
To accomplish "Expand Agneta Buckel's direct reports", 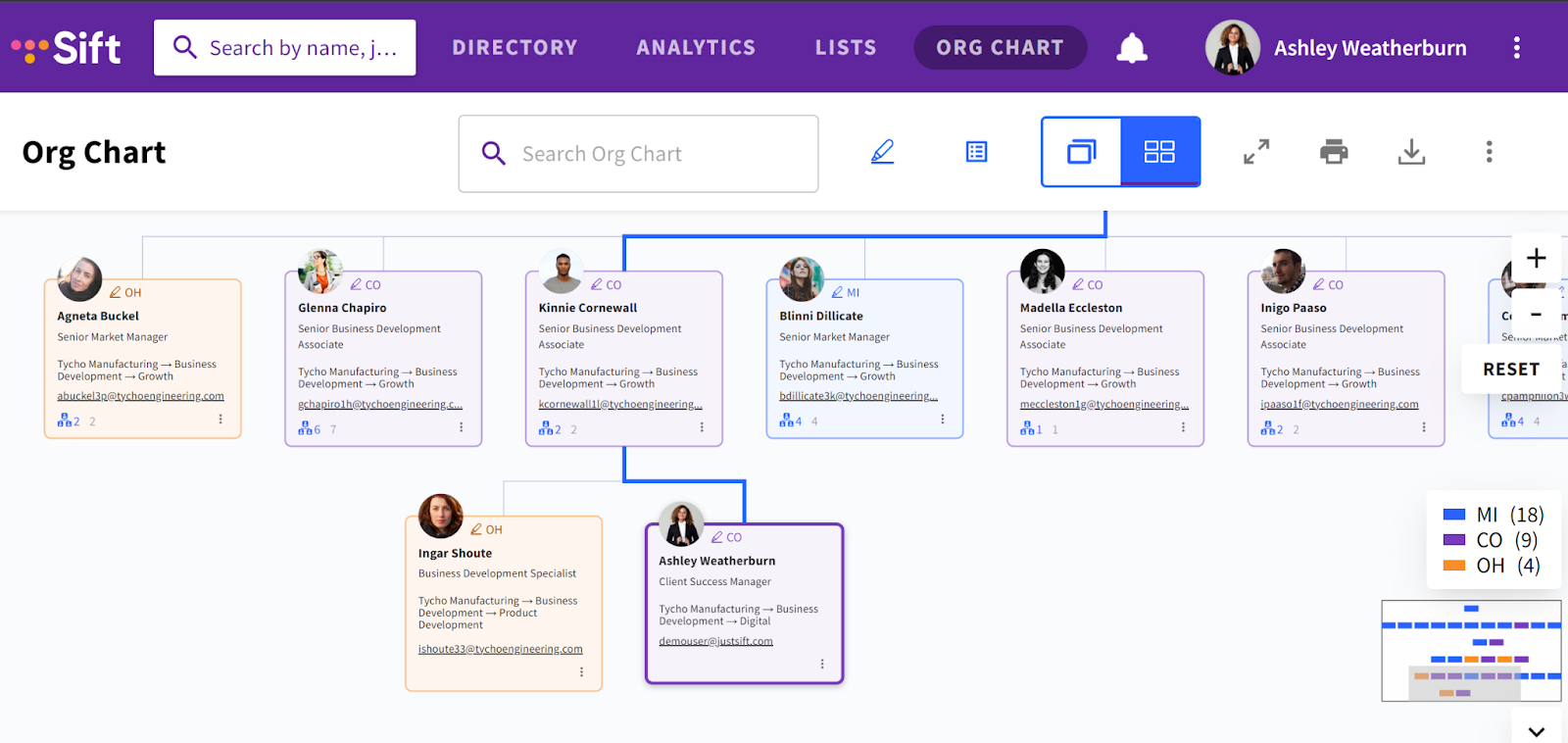I will coord(69,421).
